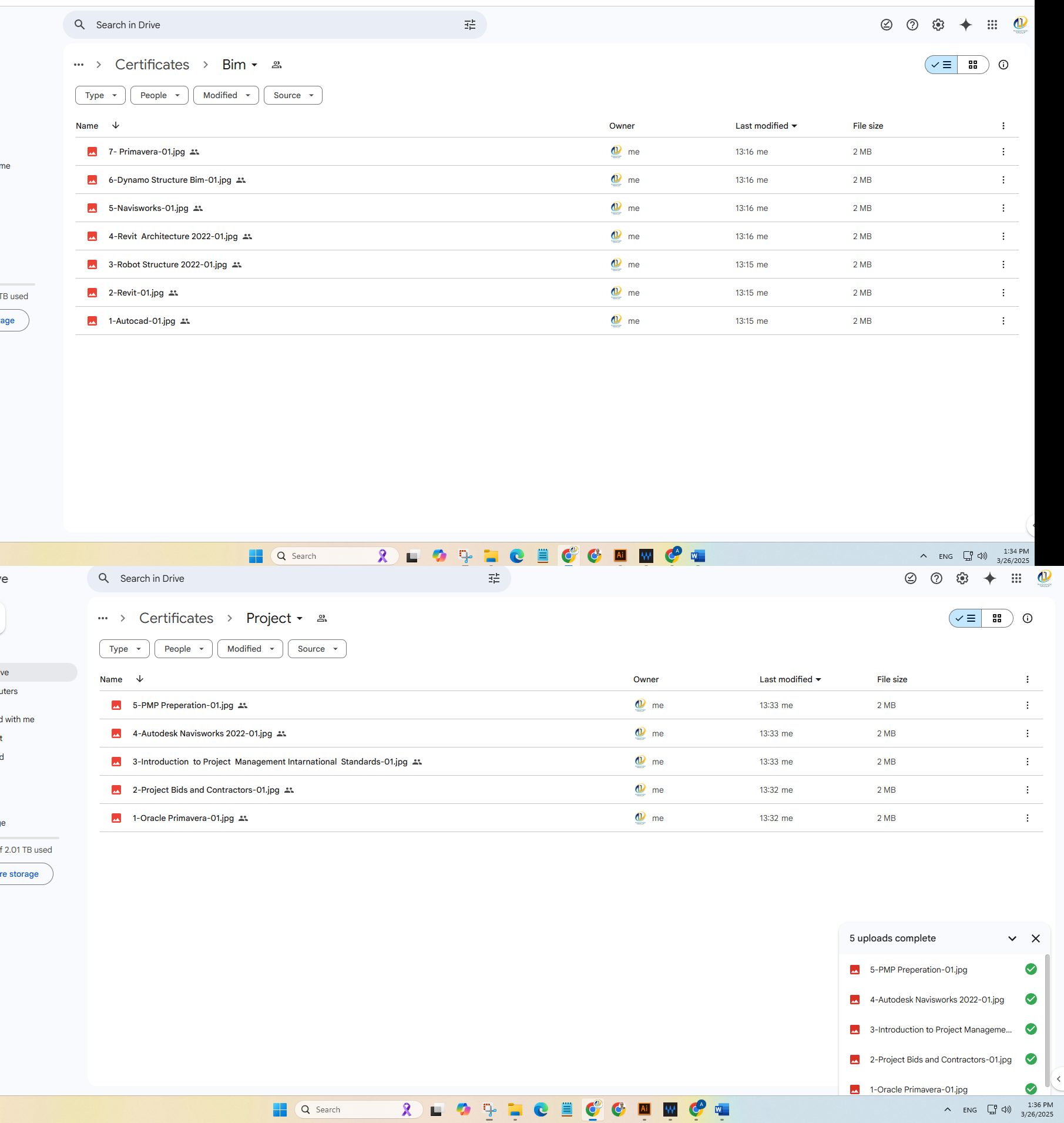The height and width of the screenshot is (1123, 1064).
Task: Select 2-Revit-01.jpg file
Action: click(546, 293)
